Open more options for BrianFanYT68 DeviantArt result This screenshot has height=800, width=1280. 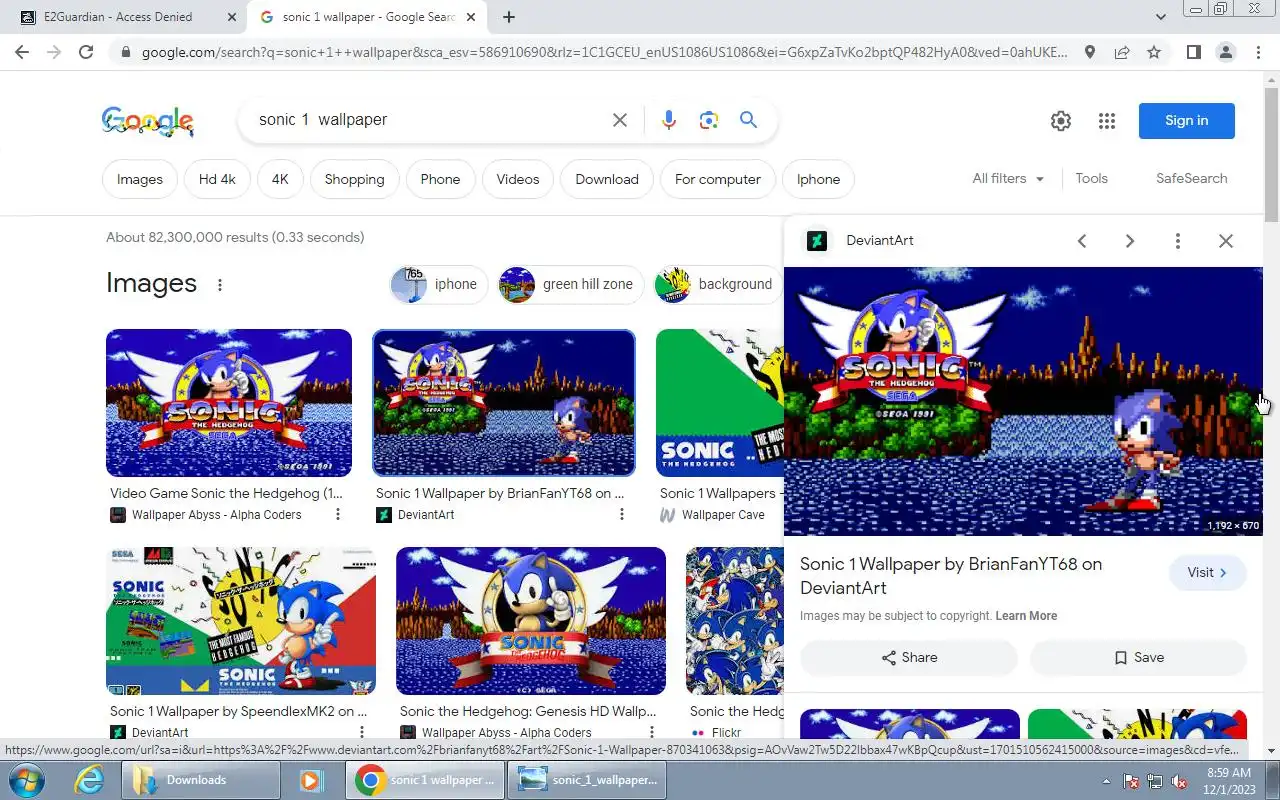(x=622, y=515)
